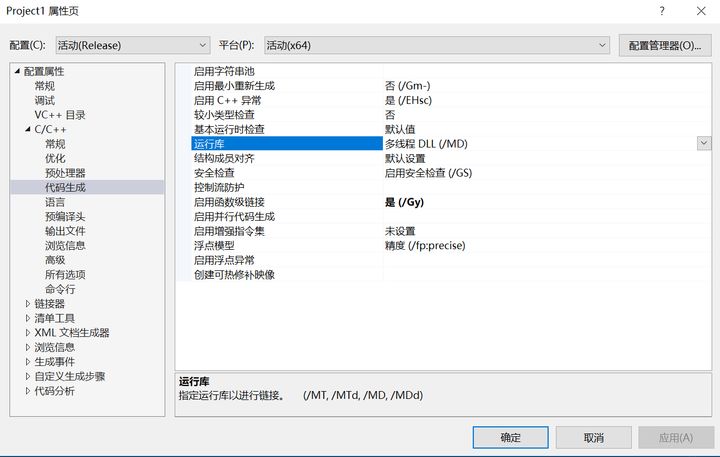Select the 输出文件 tree item
The image size is (720, 457).
coord(65,231)
